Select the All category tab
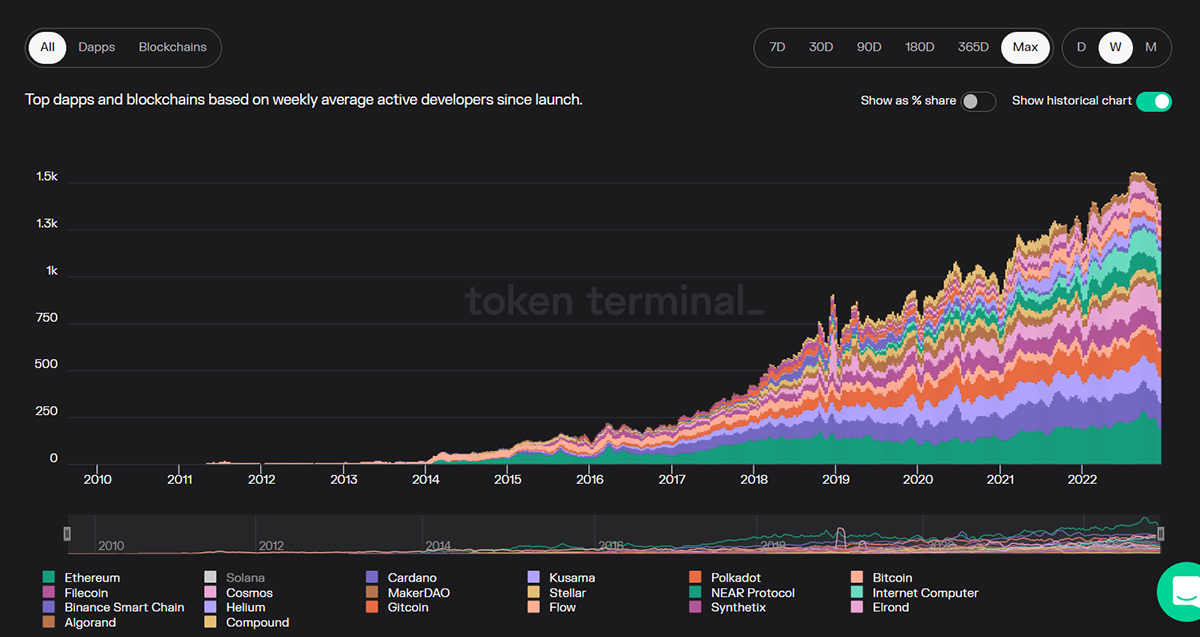 click(x=48, y=47)
